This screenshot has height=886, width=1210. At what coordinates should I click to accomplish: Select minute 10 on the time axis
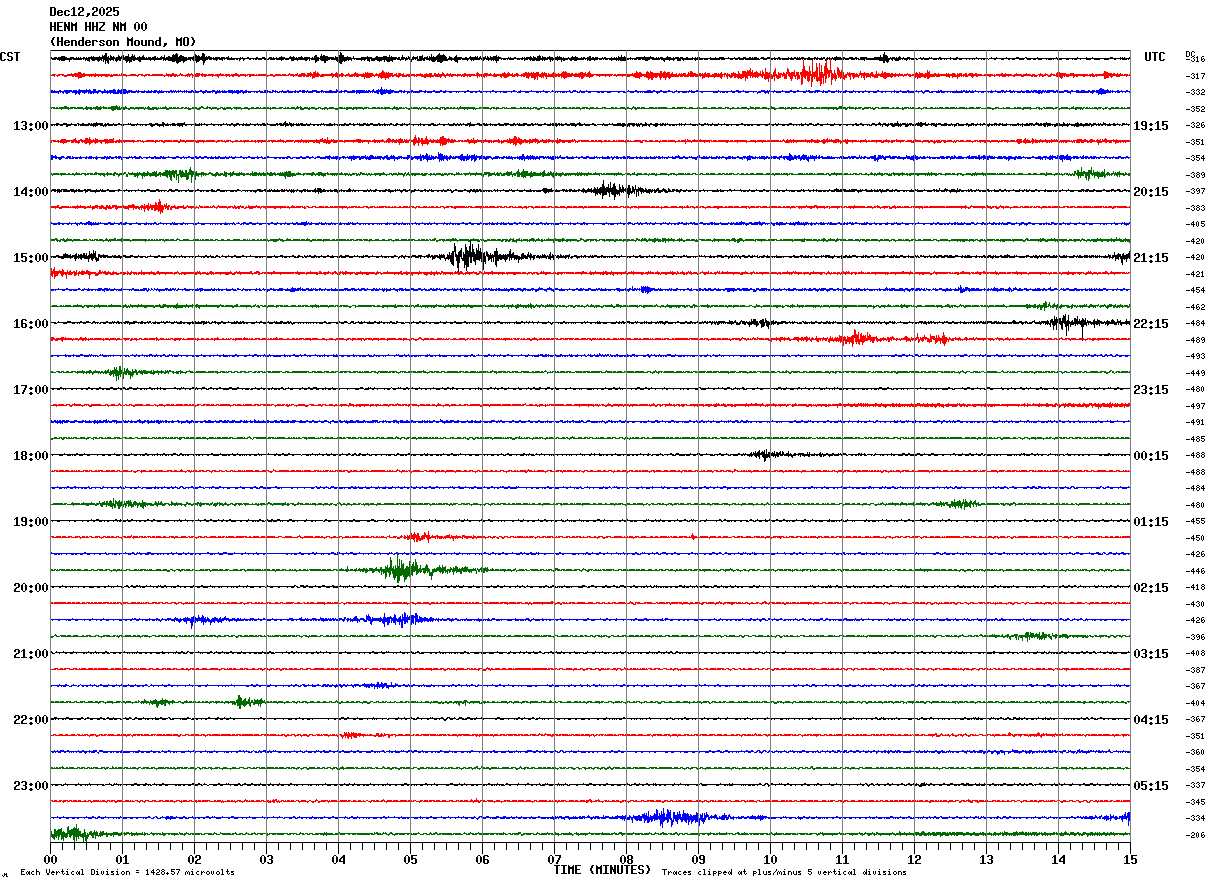[x=770, y=859]
